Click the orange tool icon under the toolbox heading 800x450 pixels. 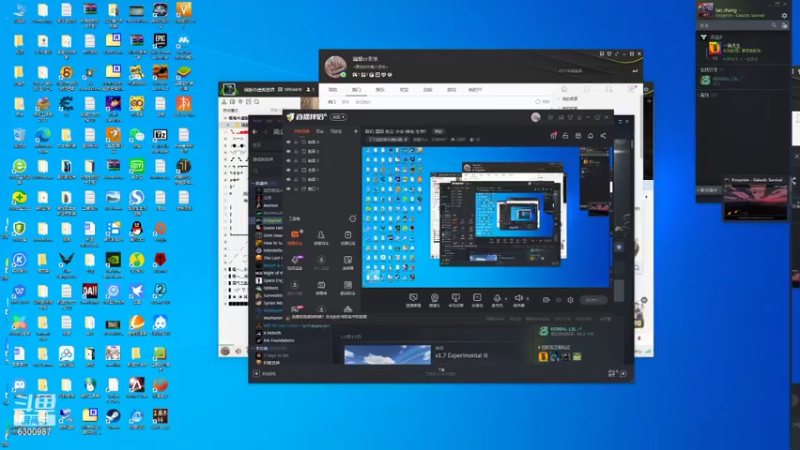point(295,234)
